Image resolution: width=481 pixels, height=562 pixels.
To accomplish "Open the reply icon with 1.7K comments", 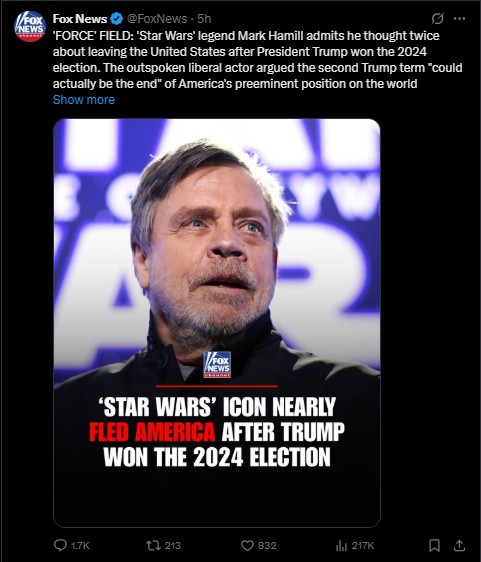I will (x=60, y=545).
